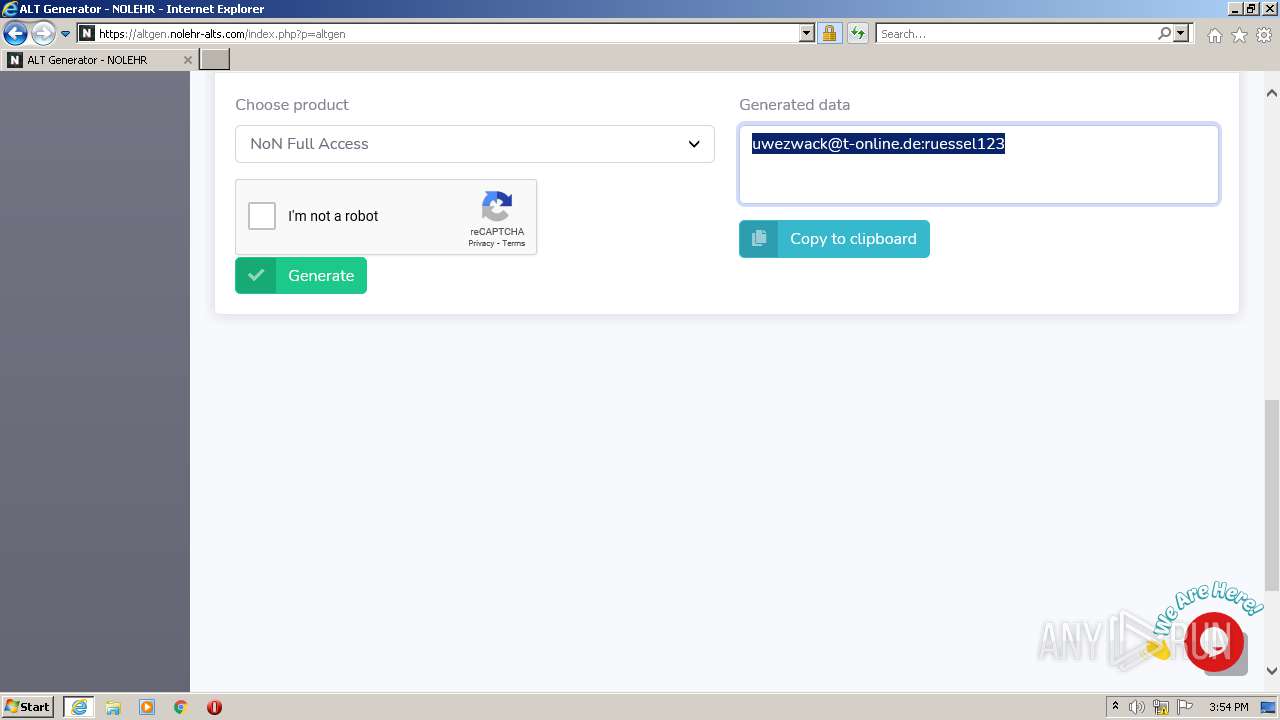
Task: Open the reCAPTCHA Terms link
Action: (x=514, y=244)
